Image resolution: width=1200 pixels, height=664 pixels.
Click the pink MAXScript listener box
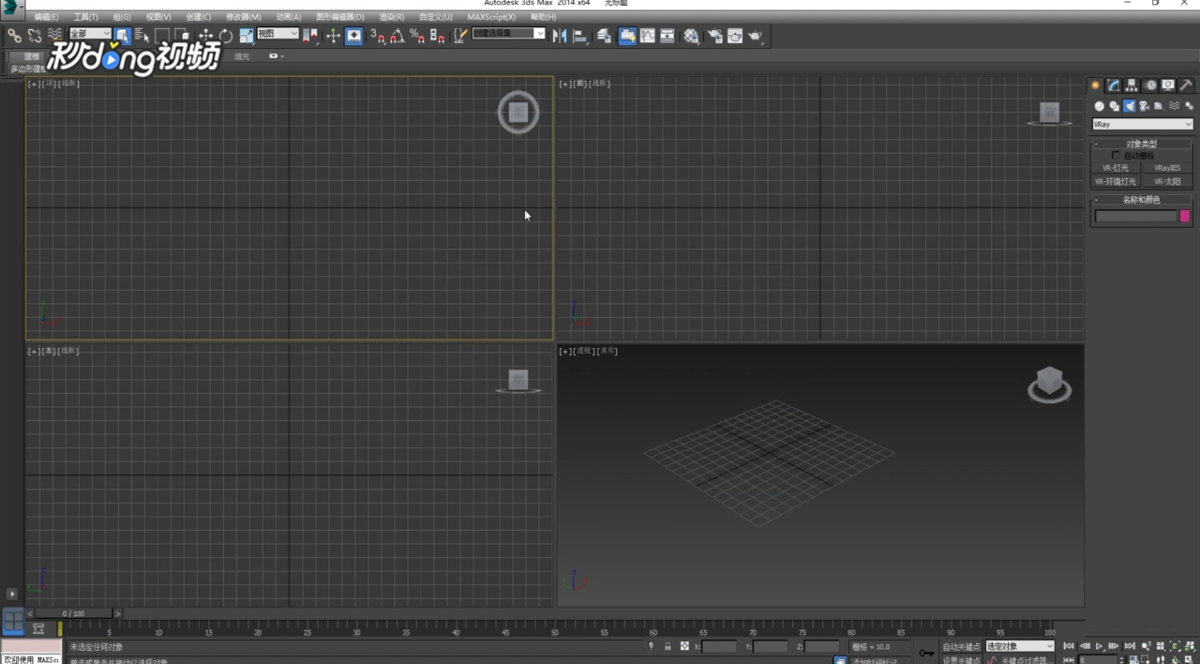tap(32, 648)
